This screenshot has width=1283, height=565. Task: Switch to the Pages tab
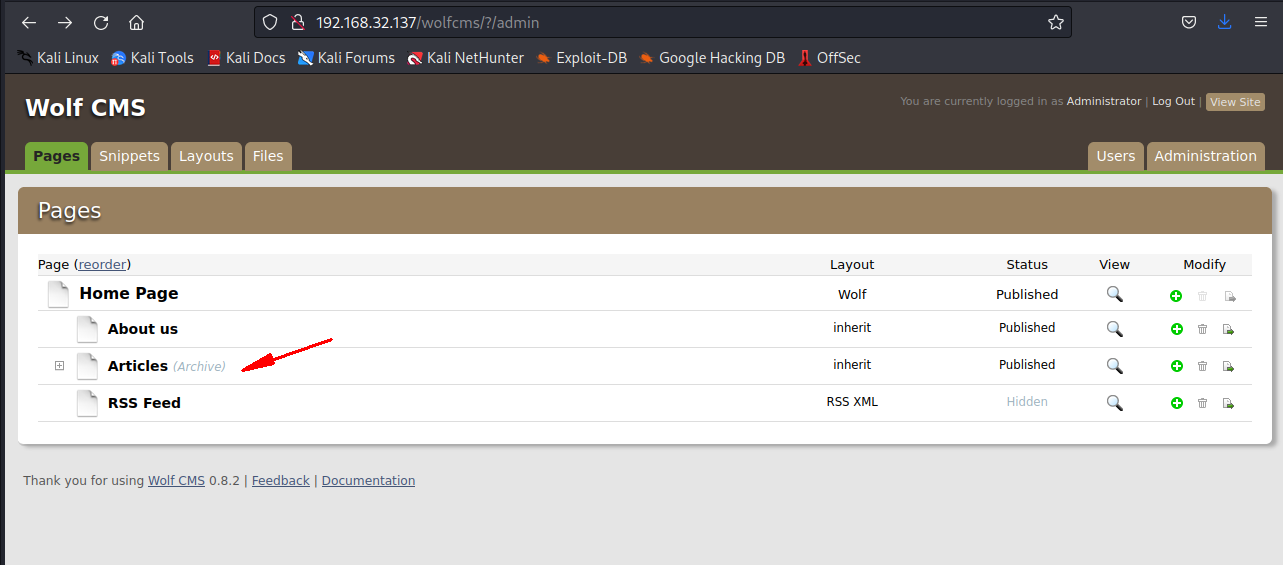pos(56,156)
